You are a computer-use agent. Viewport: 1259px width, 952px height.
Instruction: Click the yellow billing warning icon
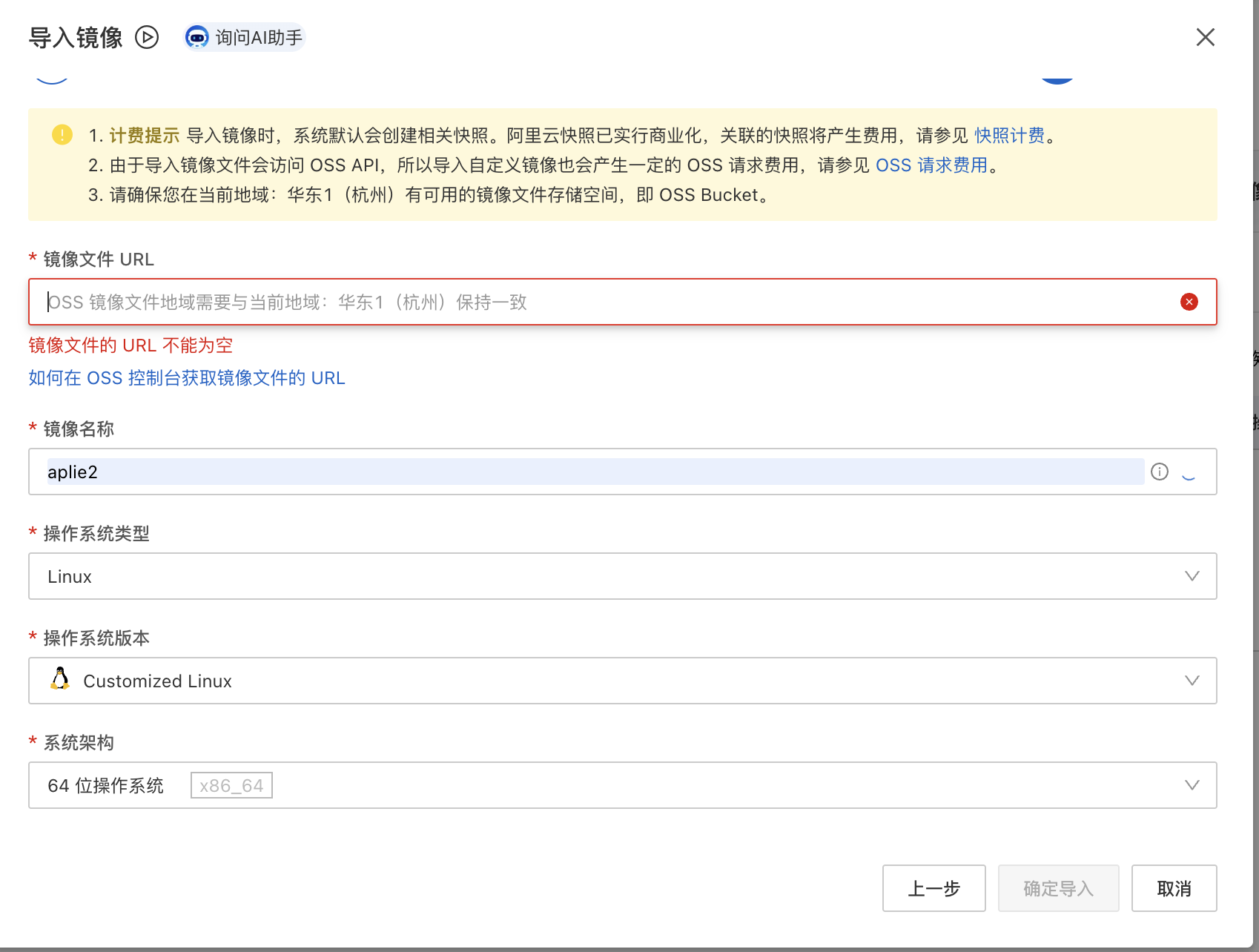coord(62,135)
